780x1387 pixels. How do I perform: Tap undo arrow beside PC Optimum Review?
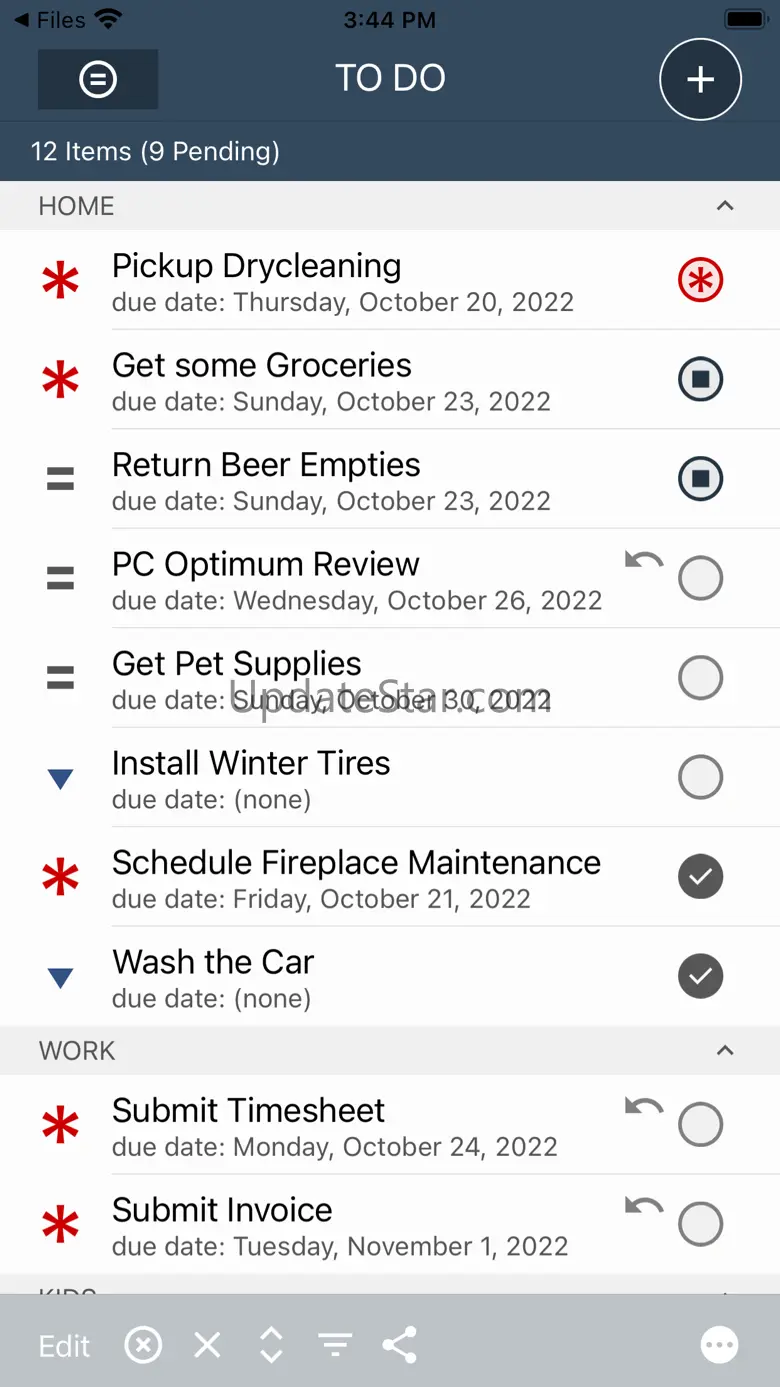643,560
